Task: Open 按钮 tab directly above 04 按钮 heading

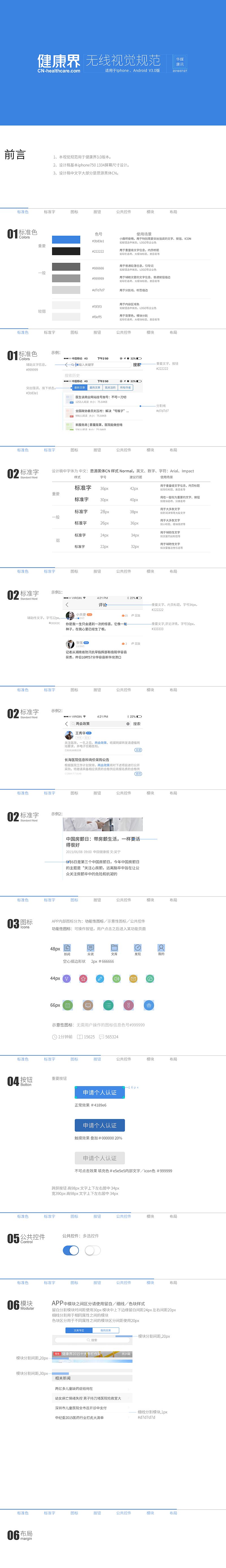Action: coord(97,1059)
